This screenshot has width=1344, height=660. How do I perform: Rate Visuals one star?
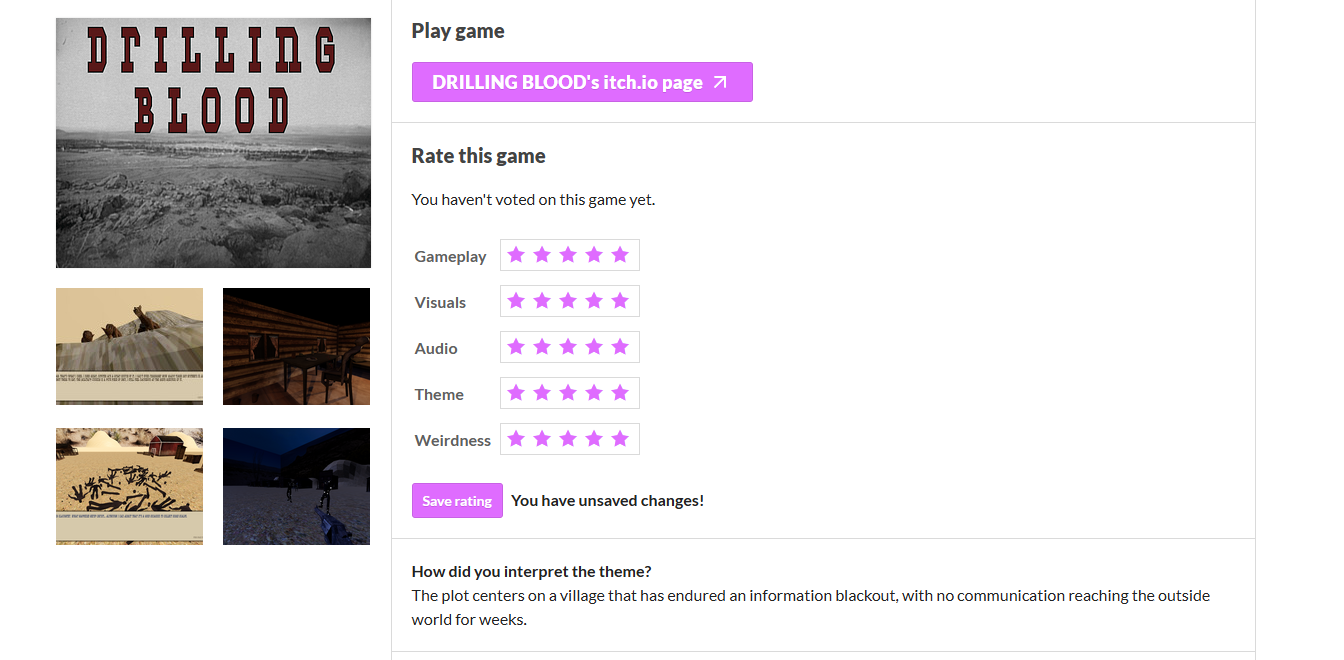[516, 301]
